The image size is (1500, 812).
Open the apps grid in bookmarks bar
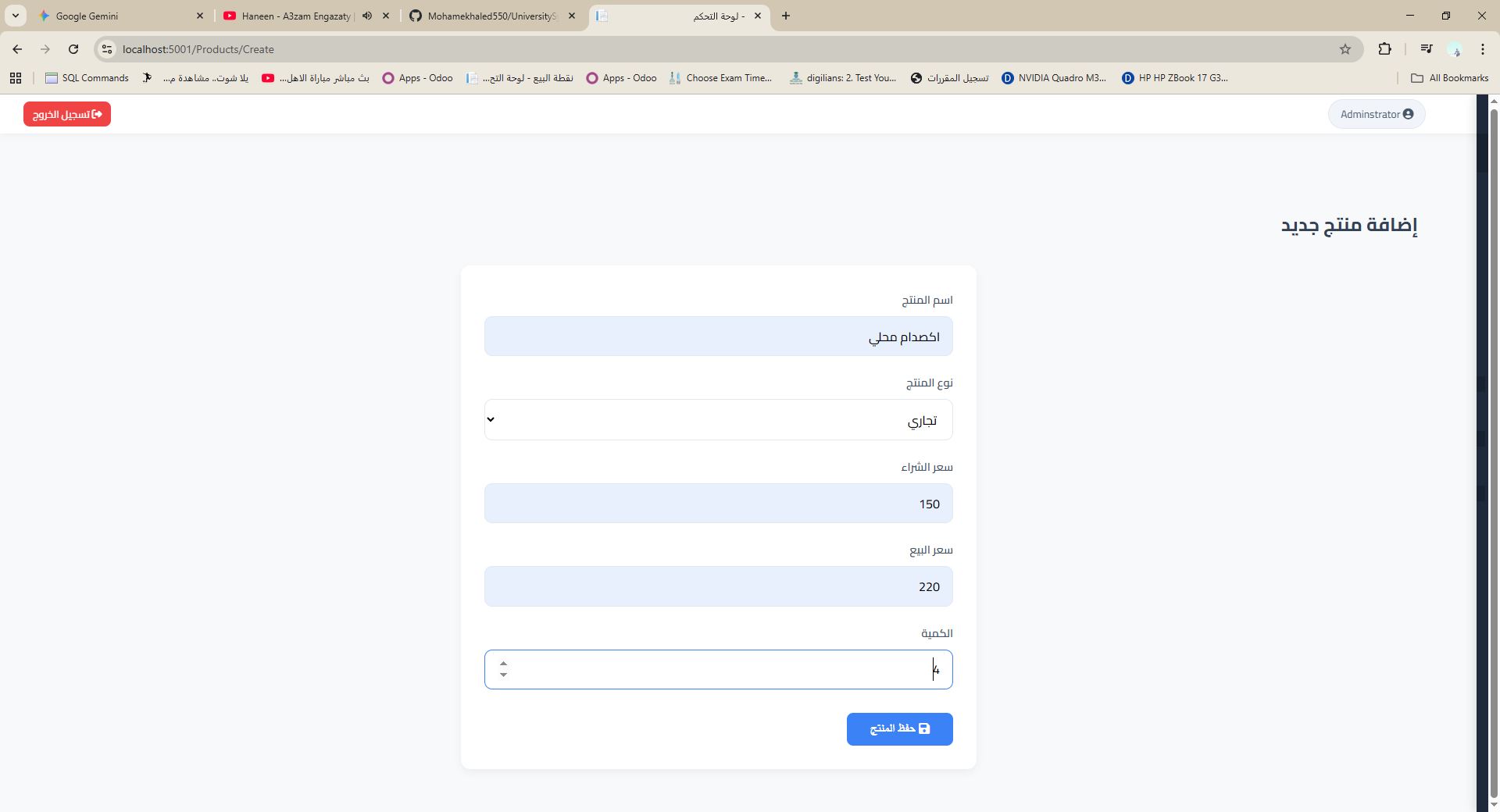click(15, 78)
